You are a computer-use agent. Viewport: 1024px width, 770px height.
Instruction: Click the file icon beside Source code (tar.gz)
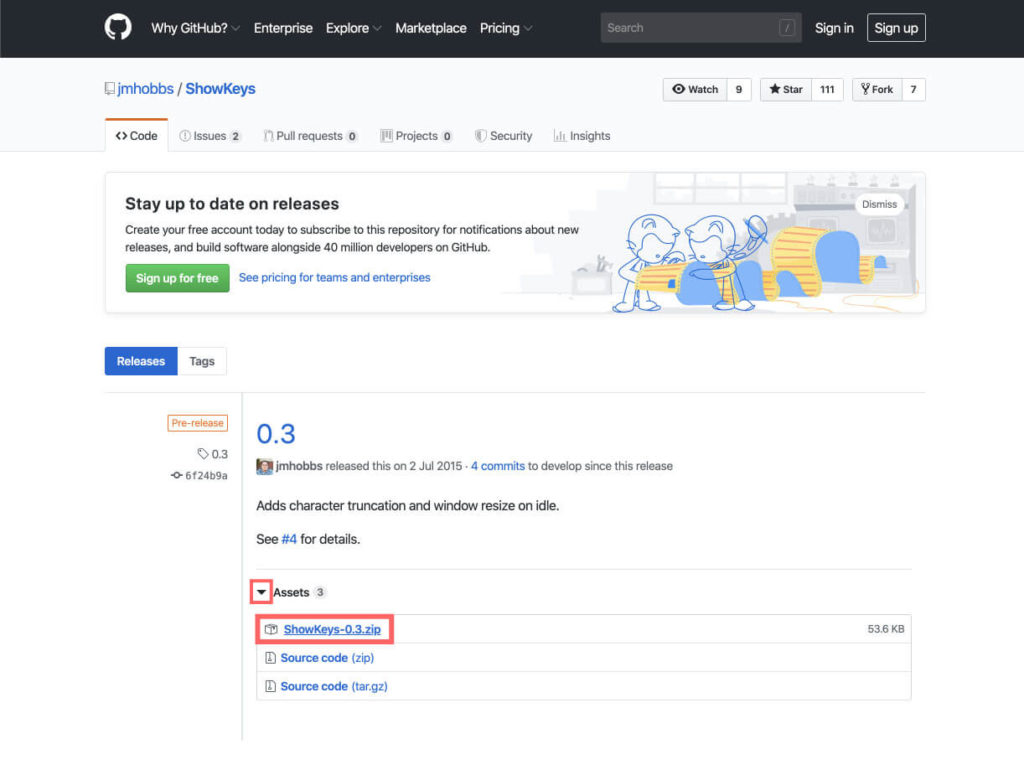(x=270, y=686)
